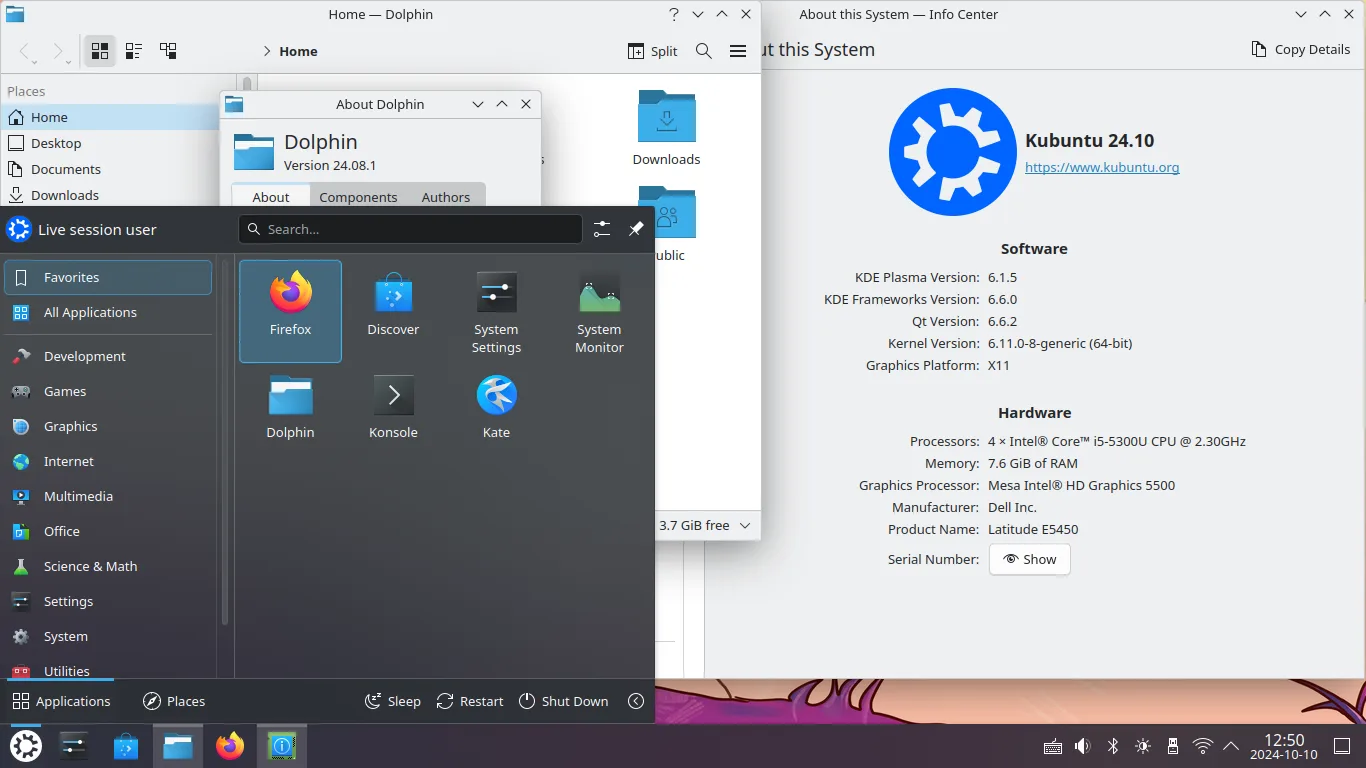Open the kubuntu.org link
The image size is (1366, 768).
[x=1102, y=167]
